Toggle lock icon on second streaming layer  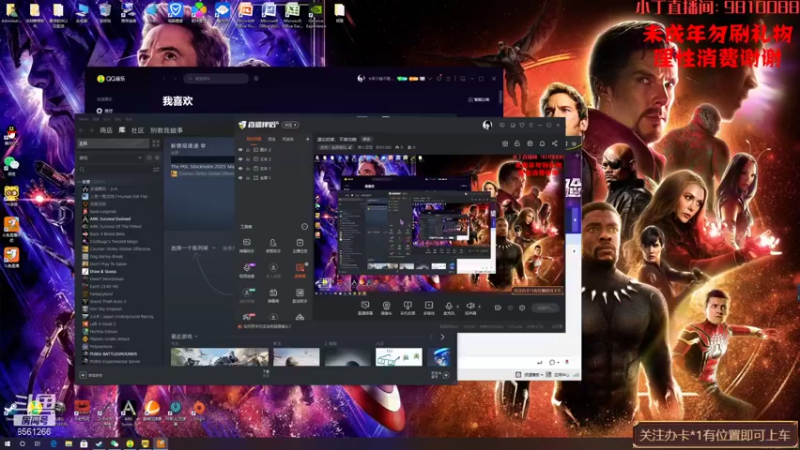coord(248,159)
